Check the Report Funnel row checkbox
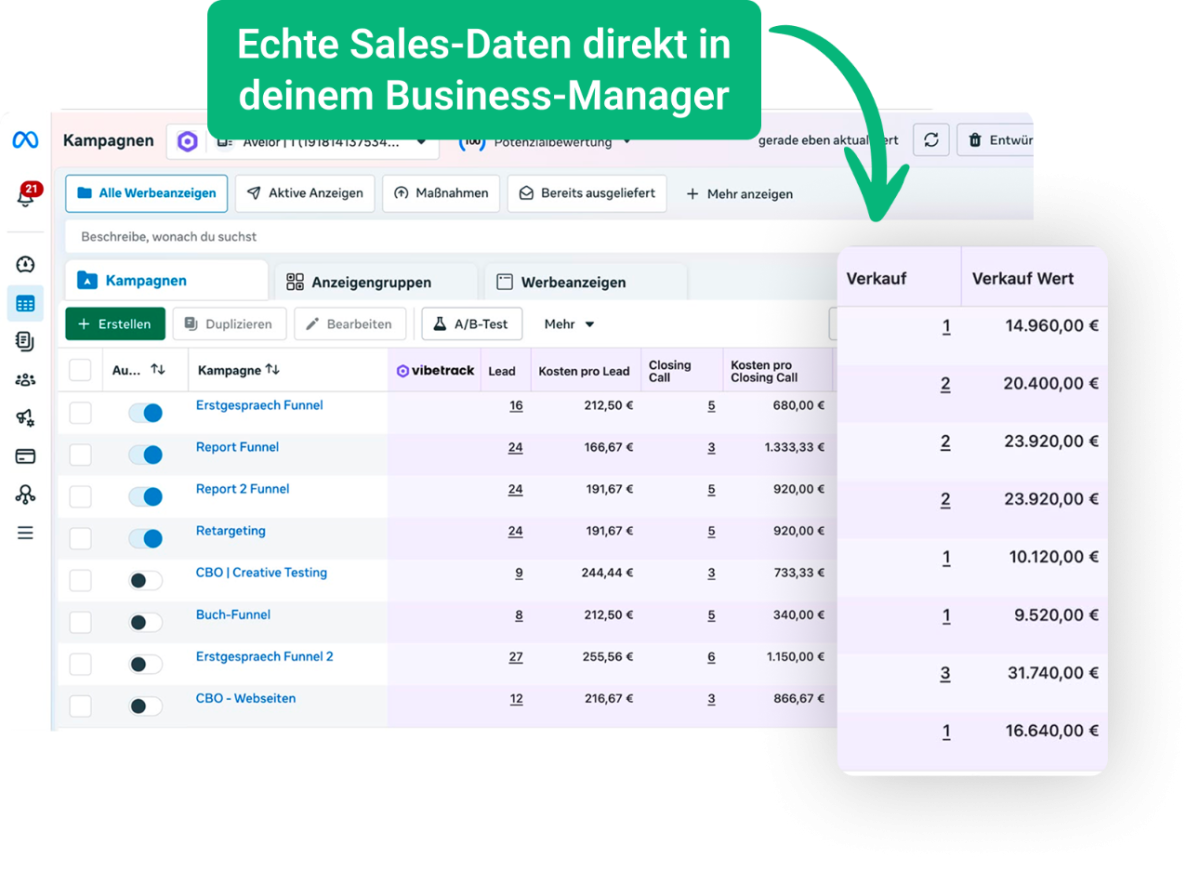The width and height of the screenshot is (1200, 871). click(80, 455)
